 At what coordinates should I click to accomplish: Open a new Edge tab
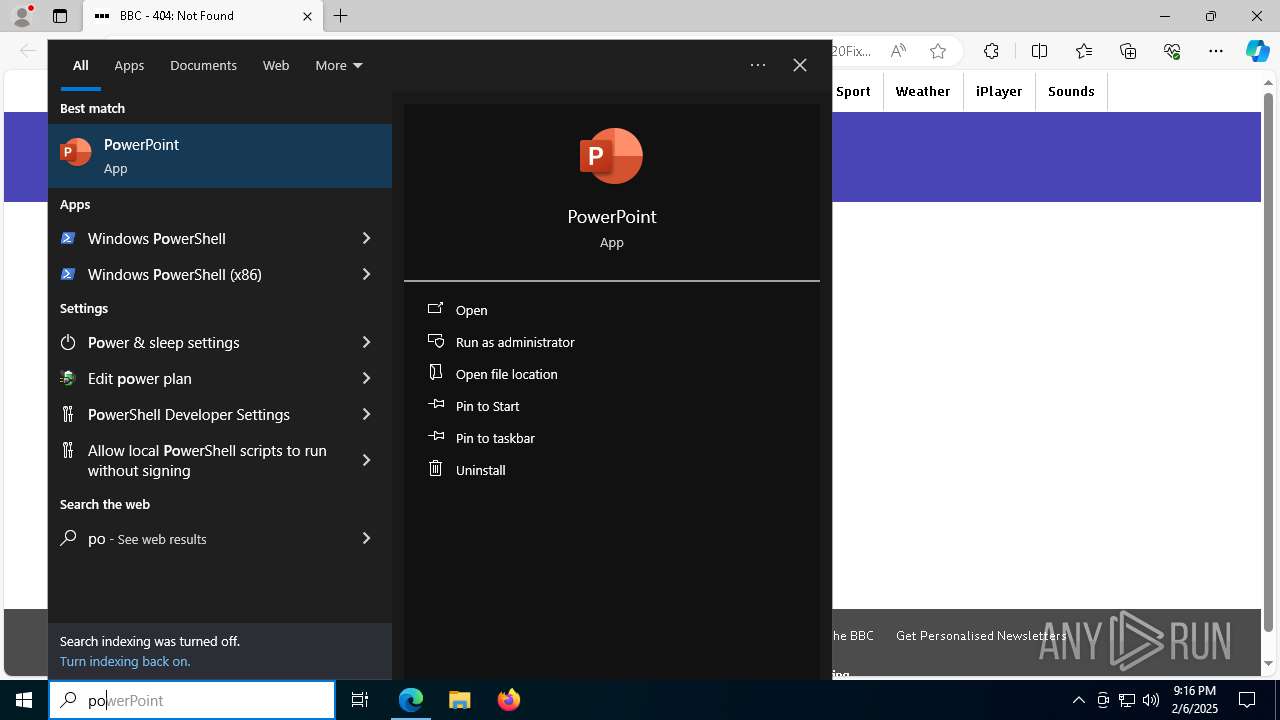341,16
